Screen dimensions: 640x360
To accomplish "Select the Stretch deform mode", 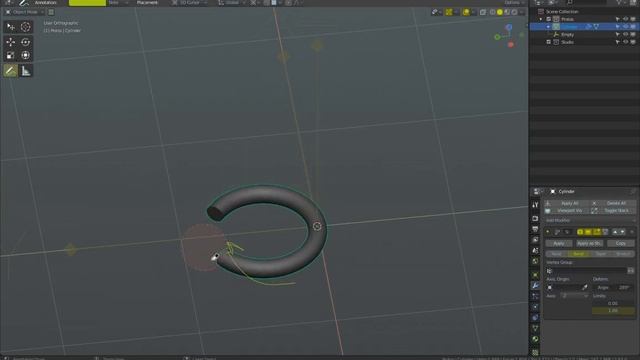I will (x=624, y=254).
